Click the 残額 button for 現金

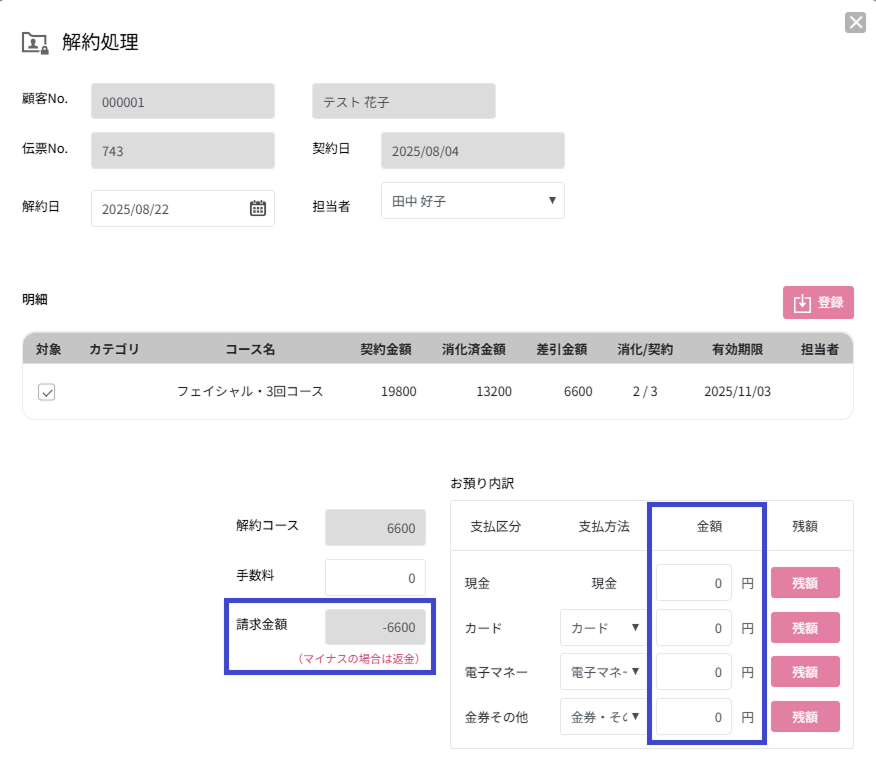804,583
